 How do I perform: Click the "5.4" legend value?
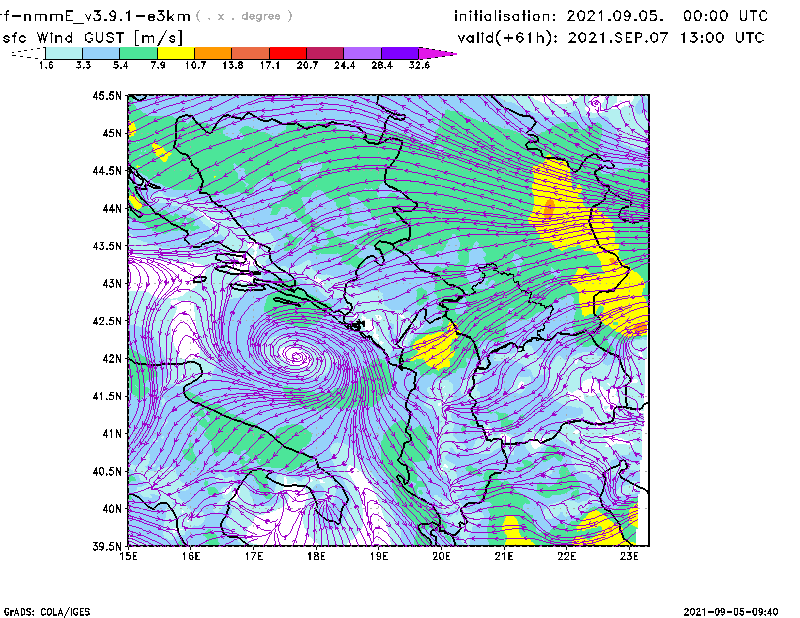tap(120, 65)
